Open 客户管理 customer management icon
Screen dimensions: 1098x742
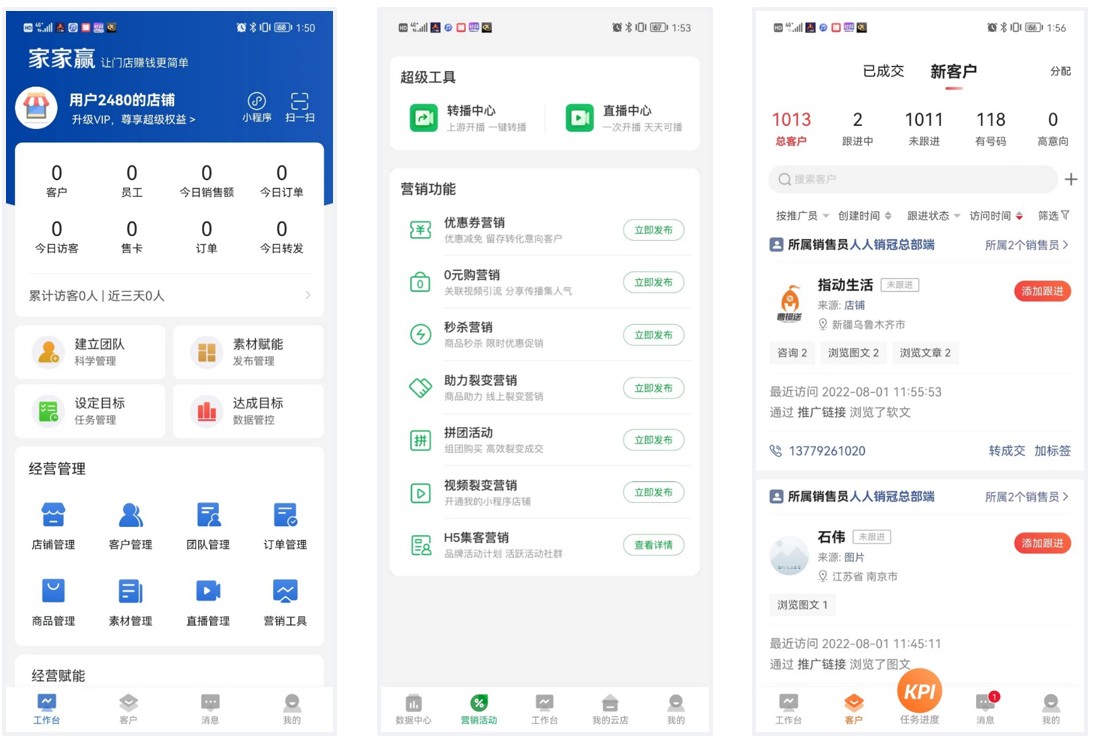tap(130, 526)
